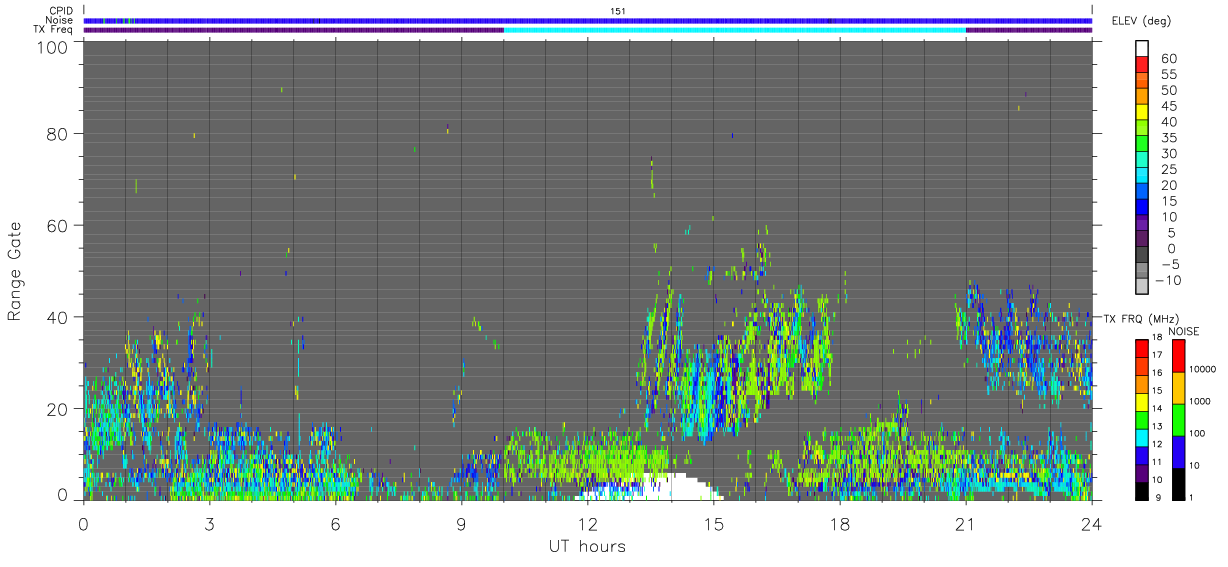Click the 10000 tick on NOISE colorbar
Screen dimensions: 1228x567
click(x=1202, y=369)
